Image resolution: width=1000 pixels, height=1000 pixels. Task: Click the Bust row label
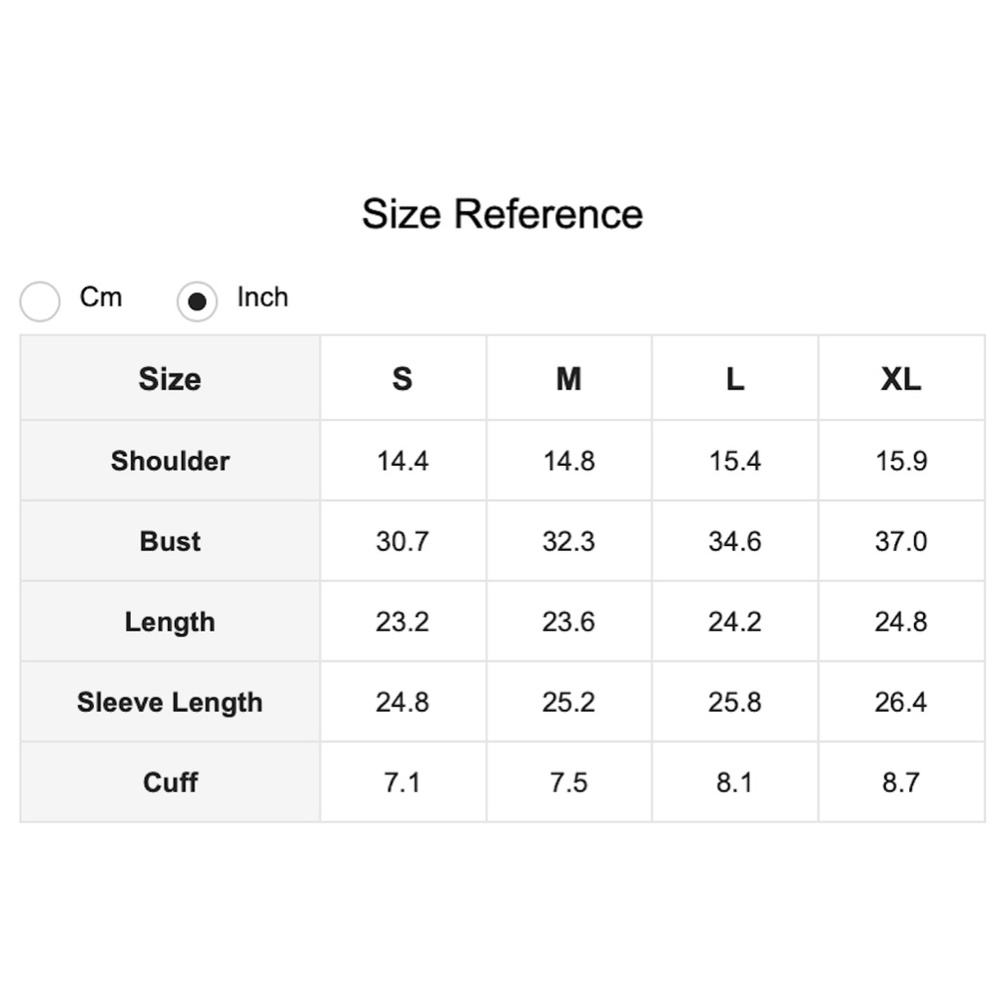(170, 541)
